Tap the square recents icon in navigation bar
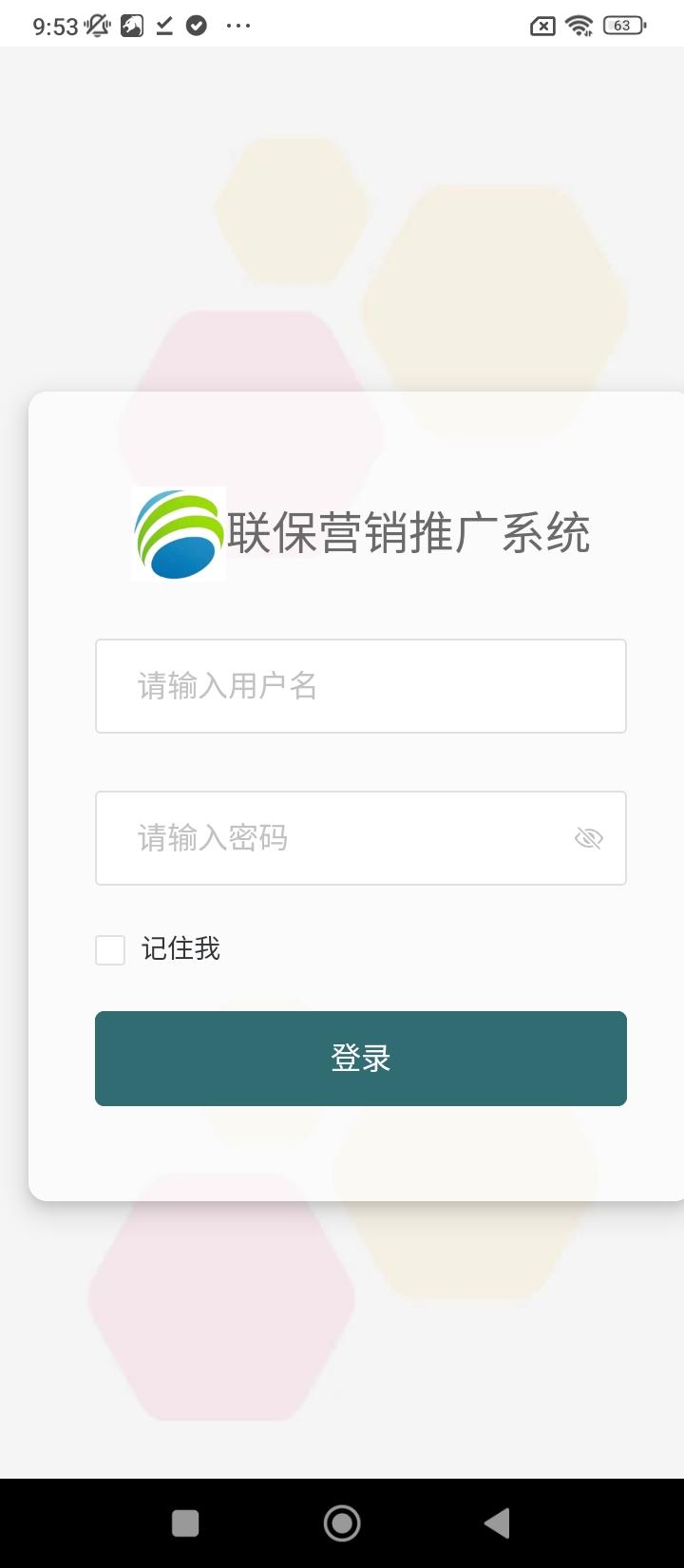This screenshot has height=1568, width=684. [185, 1522]
